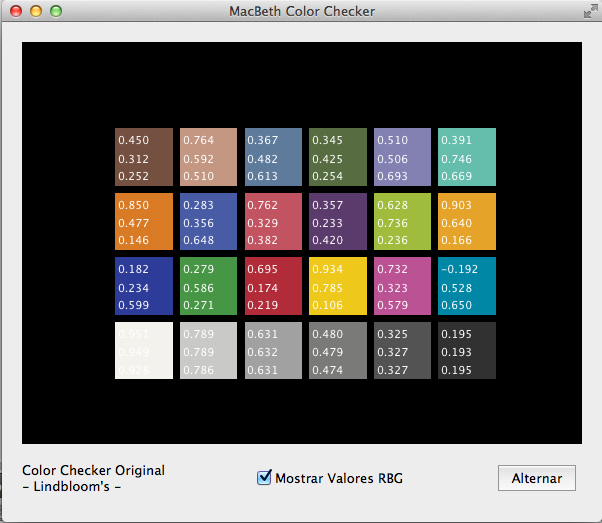Select the light skin swatch starting with 0.764

pos(208,157)
